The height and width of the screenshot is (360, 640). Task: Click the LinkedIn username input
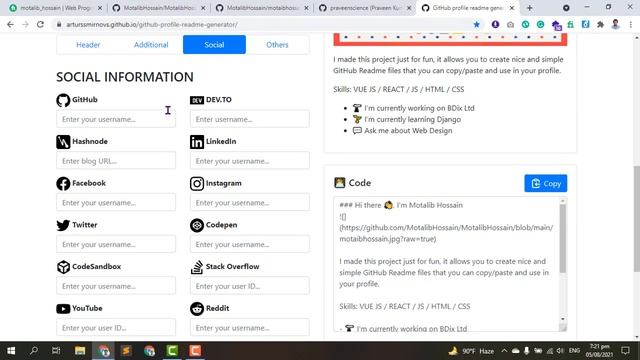[x=249, y=161]
